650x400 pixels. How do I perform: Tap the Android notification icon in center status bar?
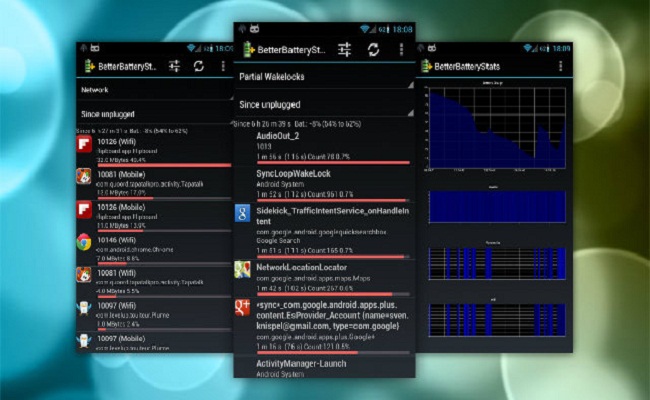[x=254, y=29]
